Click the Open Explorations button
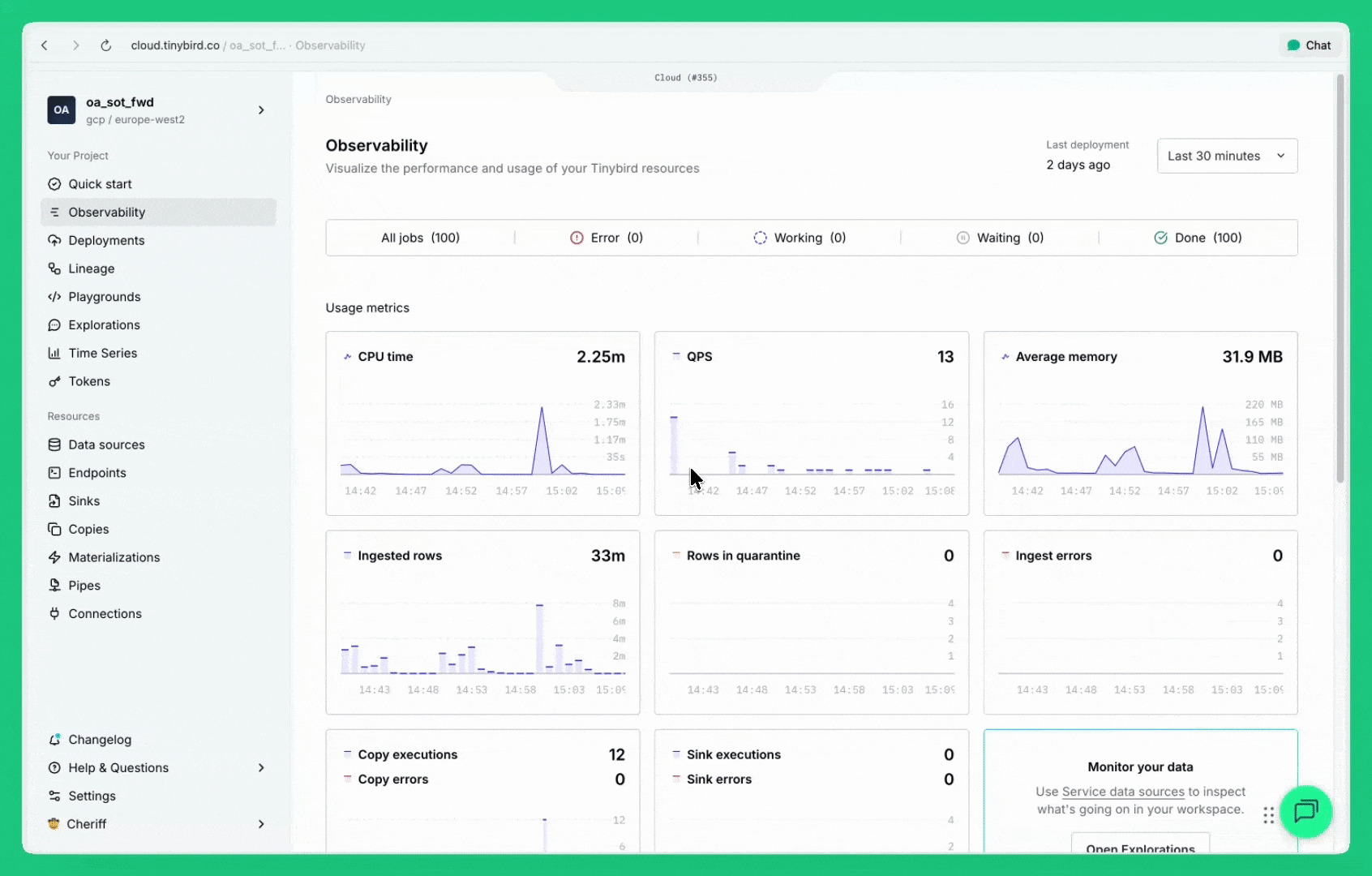 pyautogui.click(x=1140, y=848)
